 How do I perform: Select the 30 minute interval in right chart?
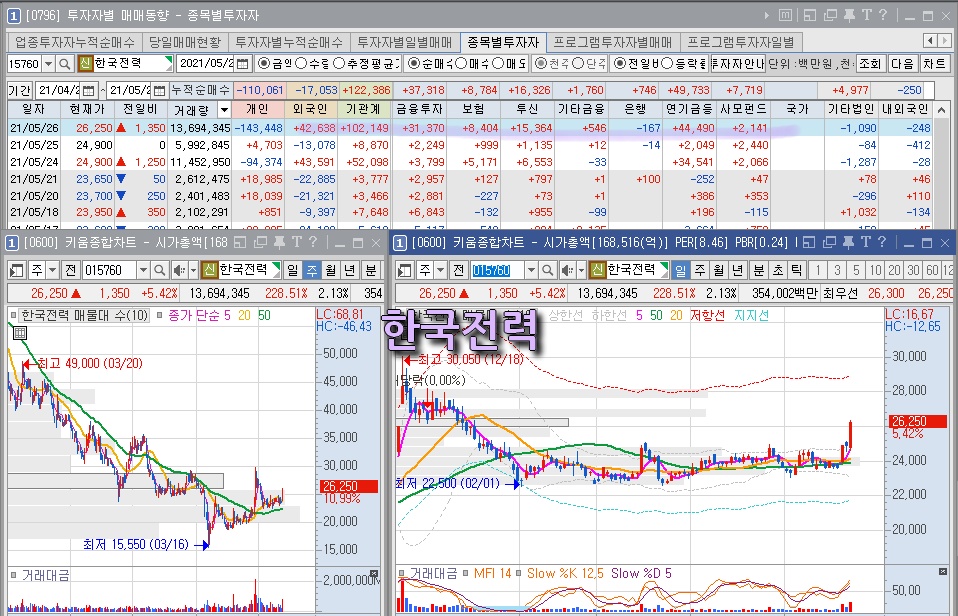(x=913, y=270)
